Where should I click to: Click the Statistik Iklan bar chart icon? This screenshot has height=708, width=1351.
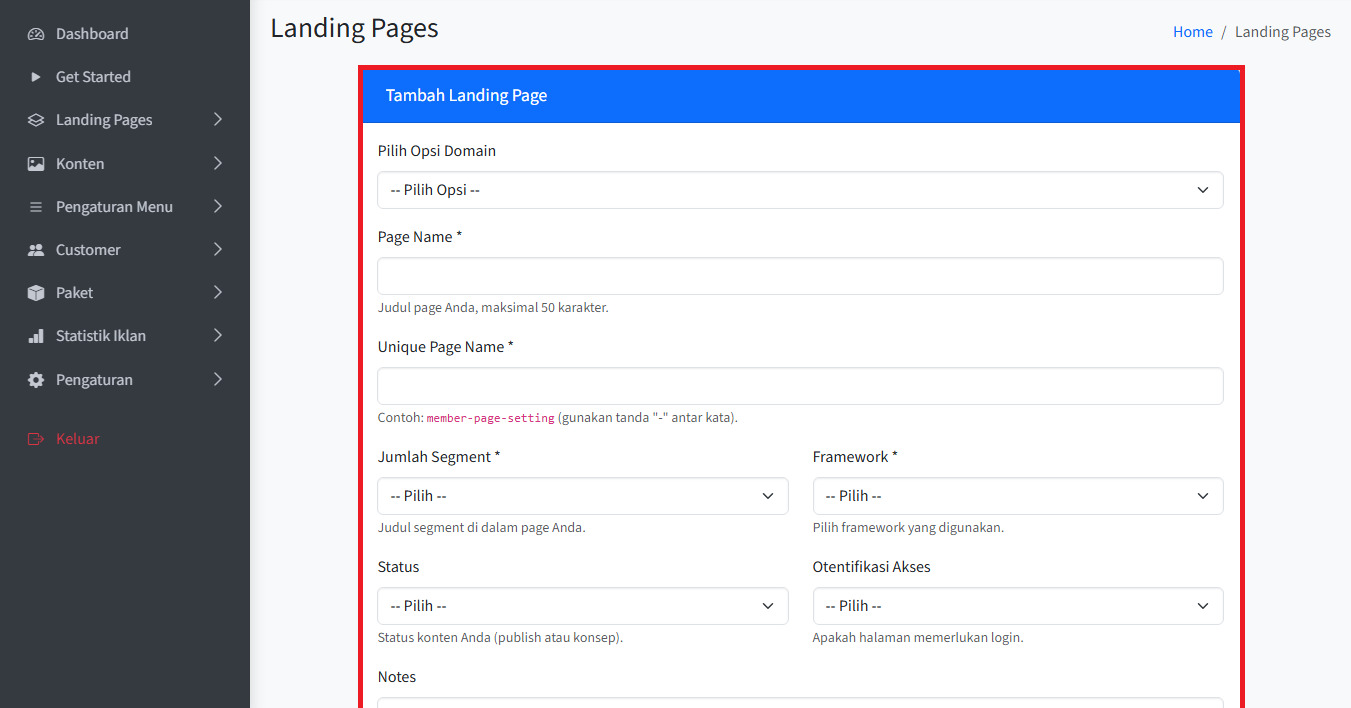(36, 336)
